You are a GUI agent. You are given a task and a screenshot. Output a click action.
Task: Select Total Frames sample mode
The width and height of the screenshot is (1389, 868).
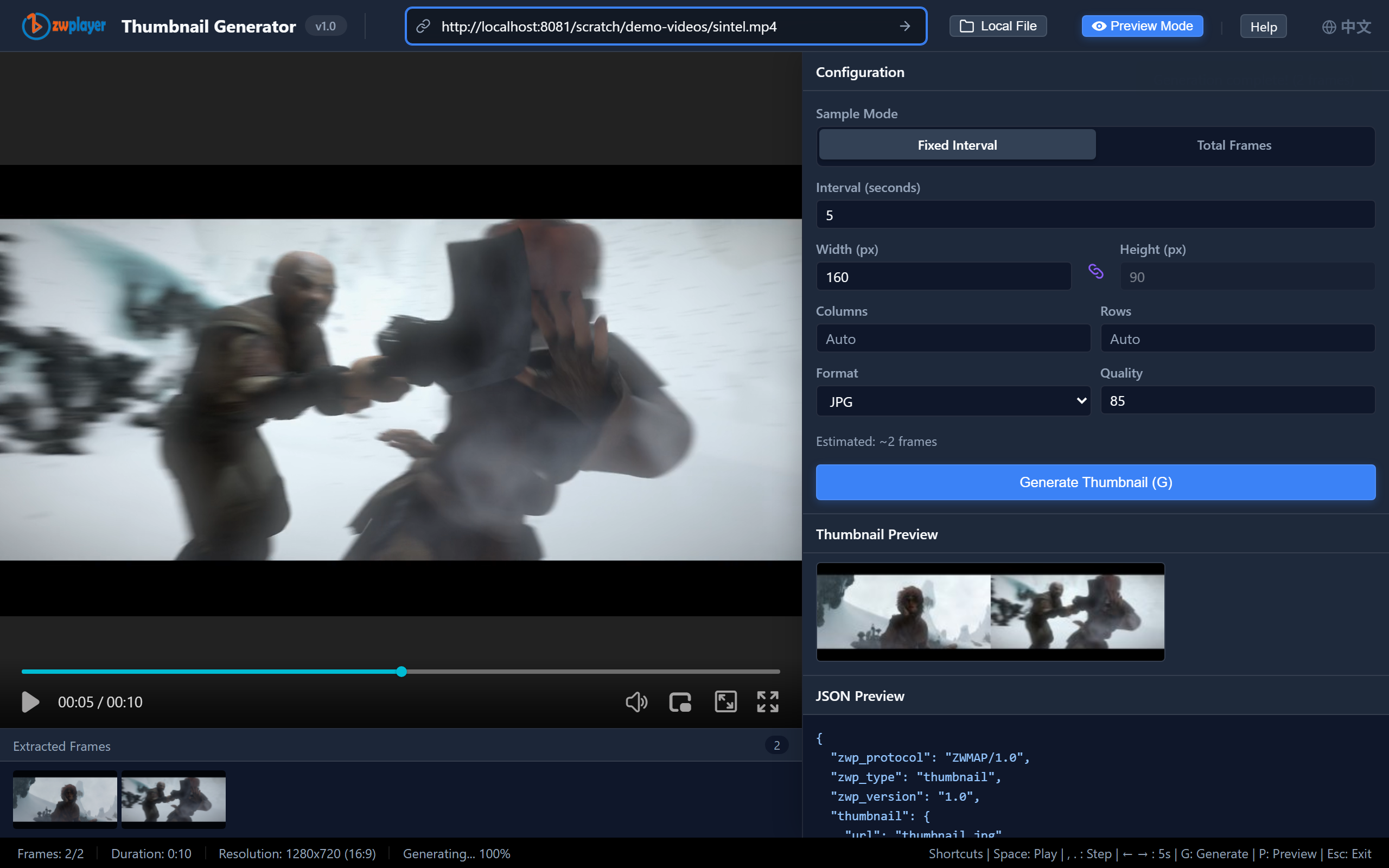point(1234,145)
